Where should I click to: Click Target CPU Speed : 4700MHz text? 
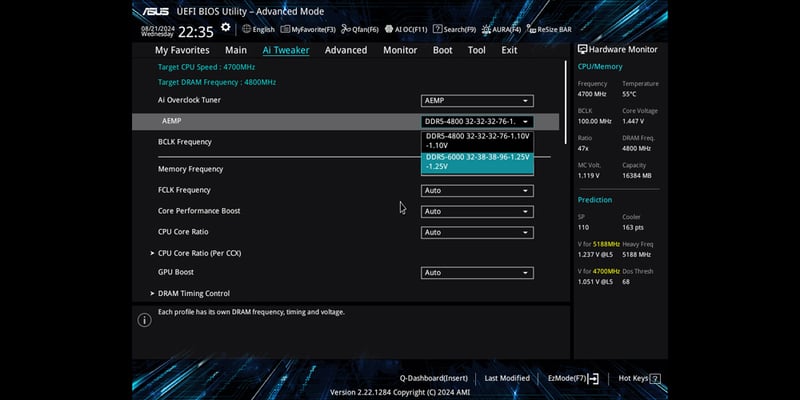click(206, 67)
